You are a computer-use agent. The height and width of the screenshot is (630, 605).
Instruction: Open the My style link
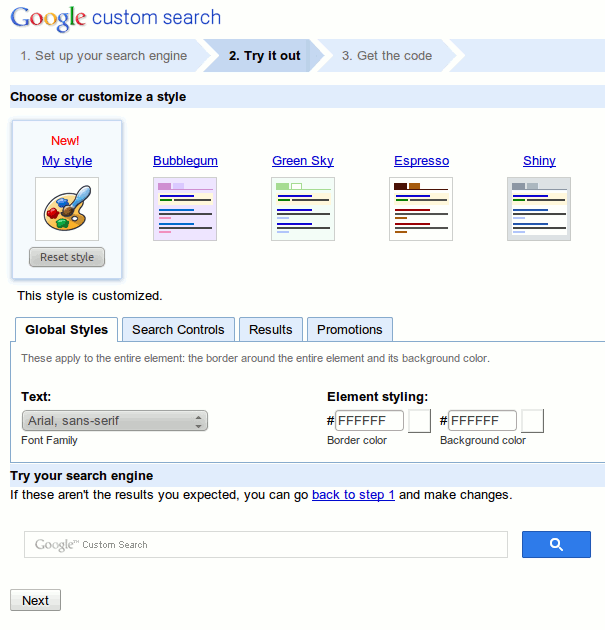[67, 161]
